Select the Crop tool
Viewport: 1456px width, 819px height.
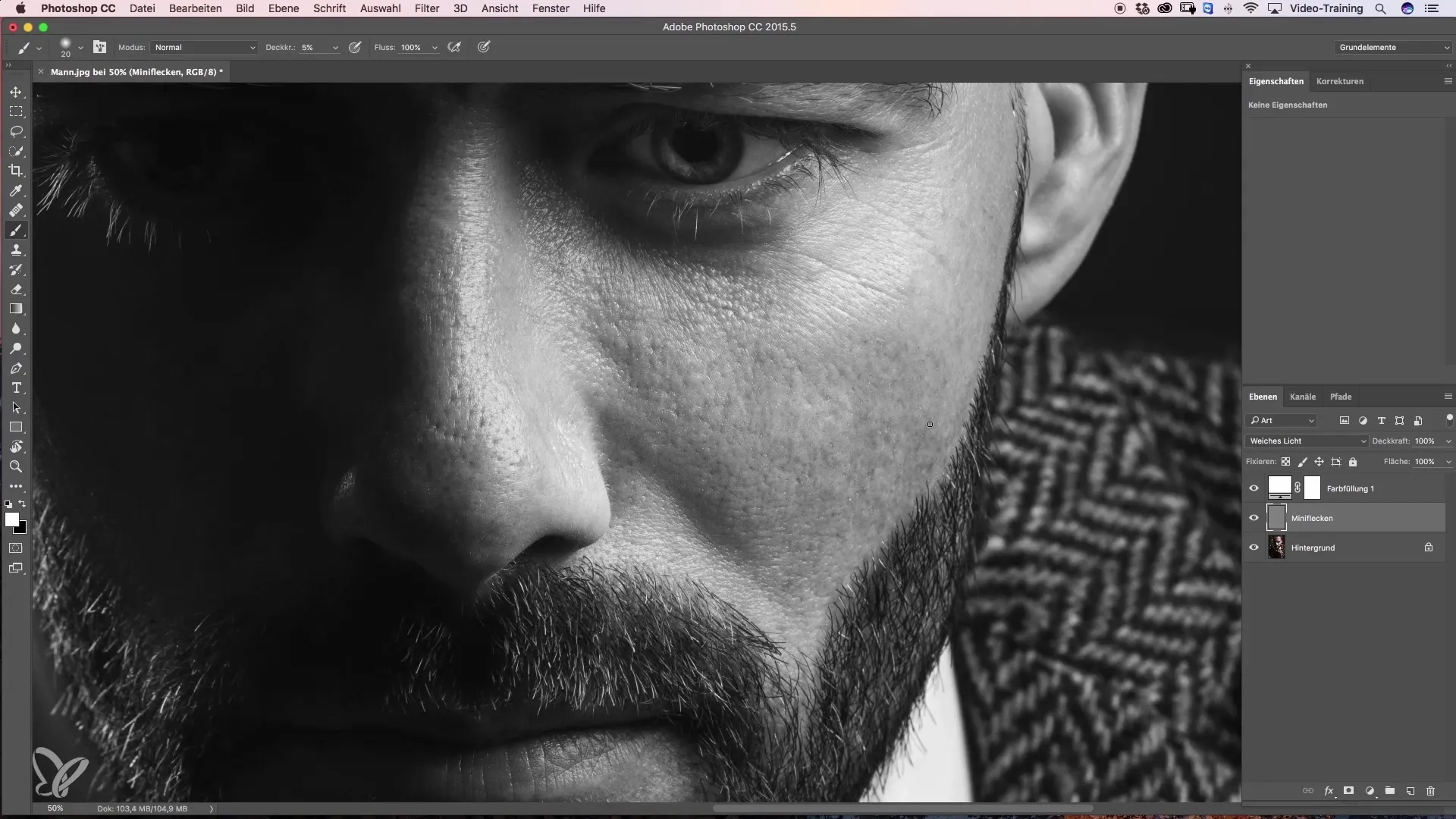[x=16, y=171]
